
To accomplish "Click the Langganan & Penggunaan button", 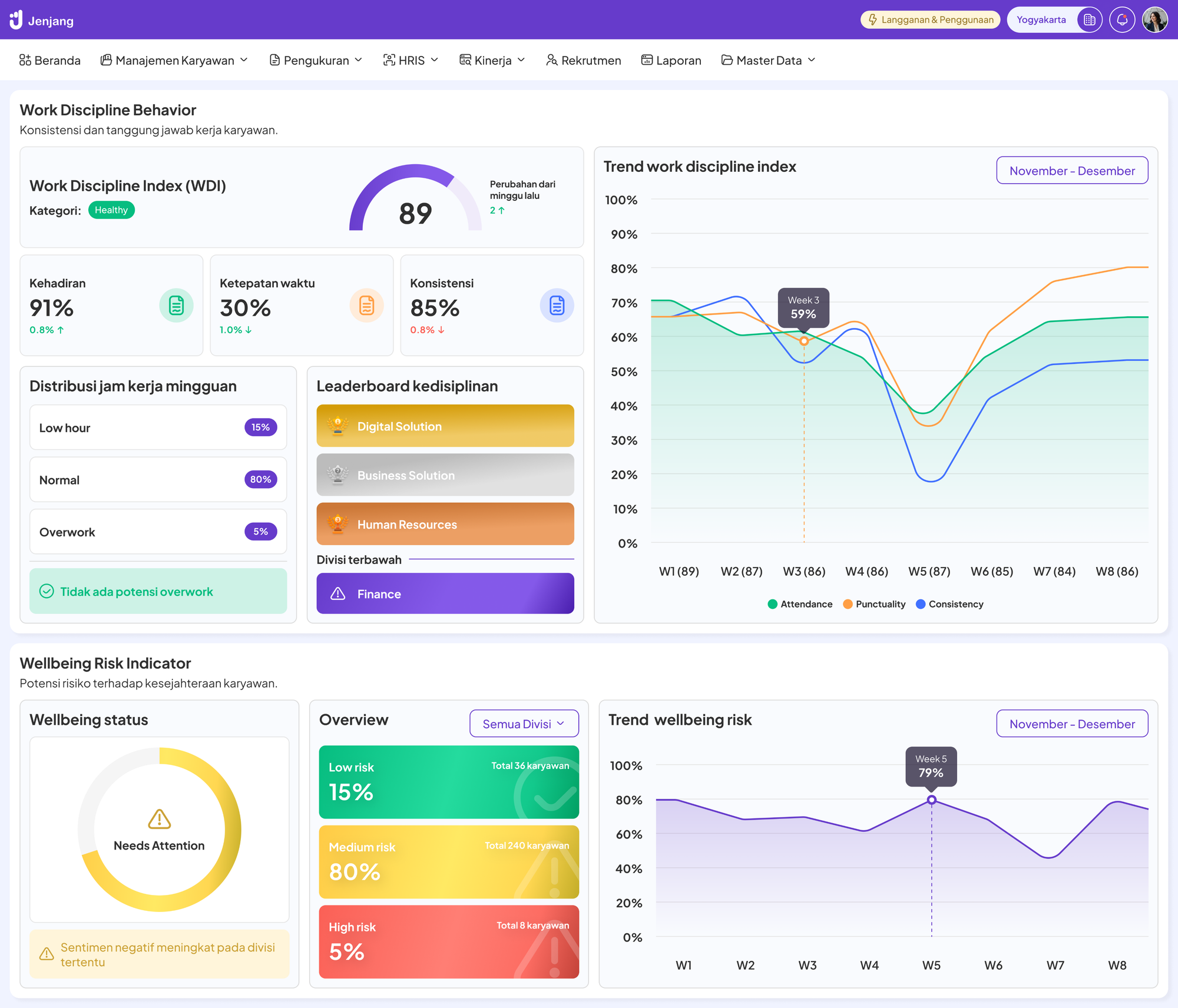I will click(x=930, y=20).
